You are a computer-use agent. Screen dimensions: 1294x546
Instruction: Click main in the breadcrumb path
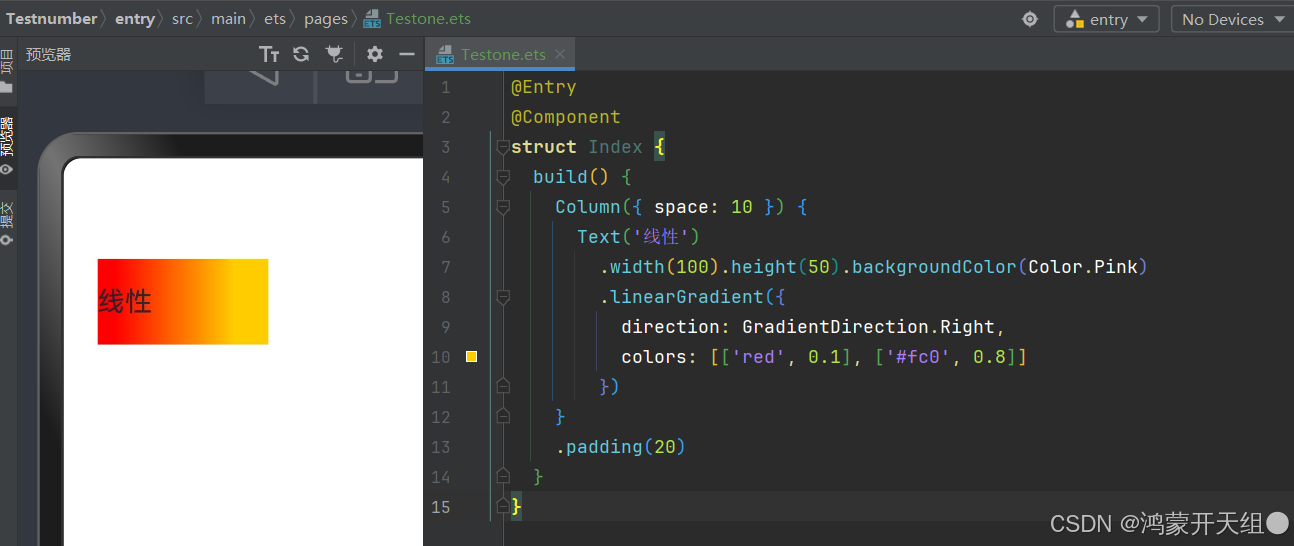click(x=228, y=19)
